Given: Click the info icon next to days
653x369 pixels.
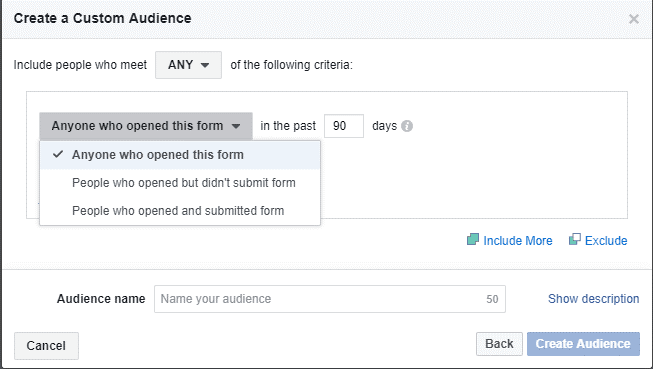Looking at the screenshot, I should tap(407, 126).
